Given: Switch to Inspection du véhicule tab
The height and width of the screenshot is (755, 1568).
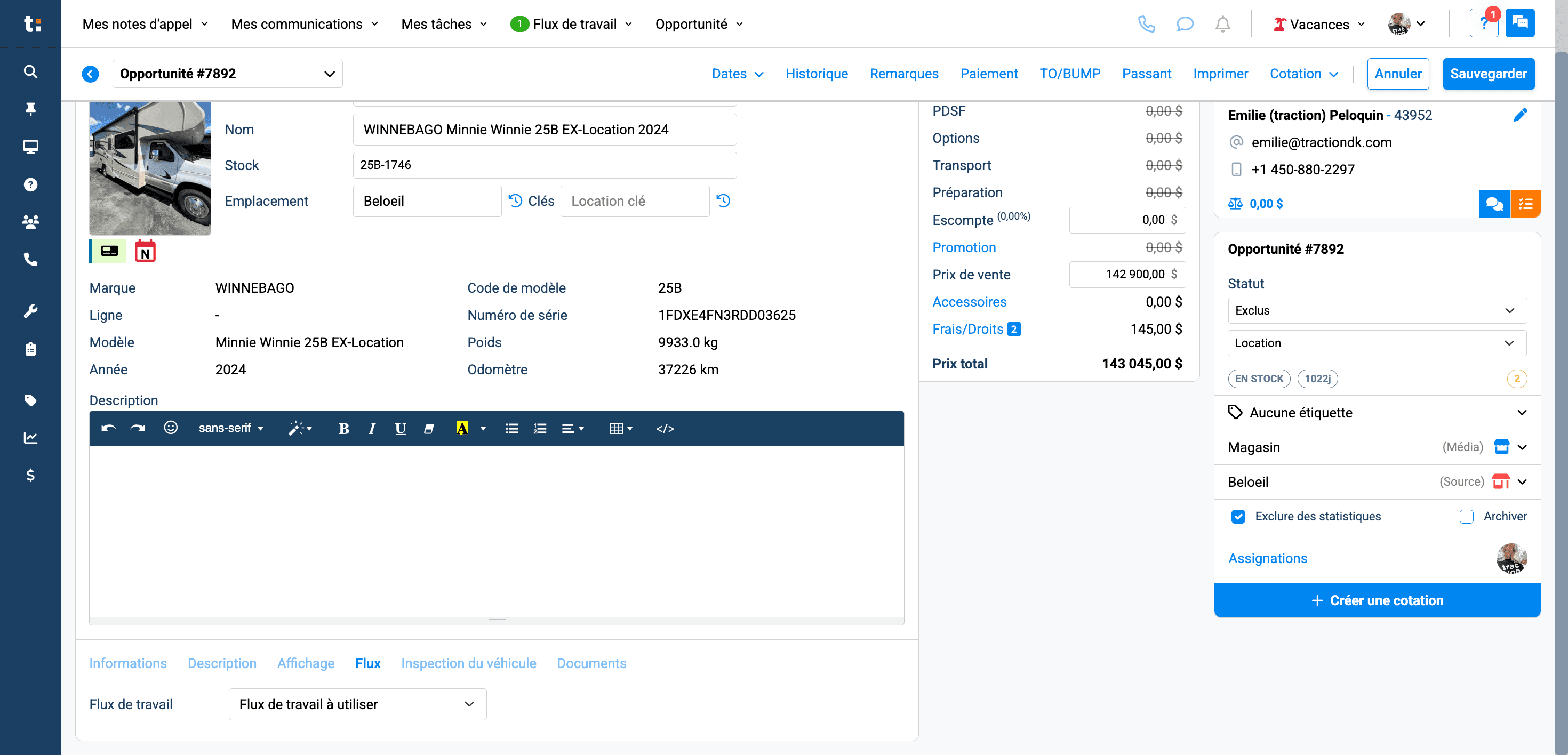Looking at the screenshot, I should (468, 663).
